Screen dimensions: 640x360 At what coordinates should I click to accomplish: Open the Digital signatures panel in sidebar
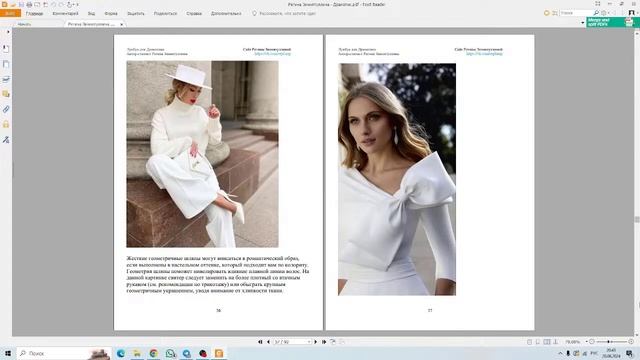[6, 140]
